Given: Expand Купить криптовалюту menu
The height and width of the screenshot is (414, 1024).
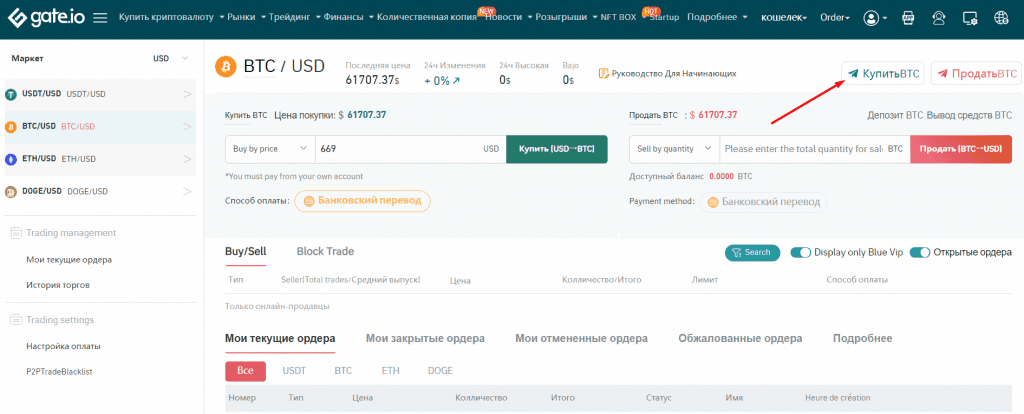Looking at the screenshot, I should point(171,18).
